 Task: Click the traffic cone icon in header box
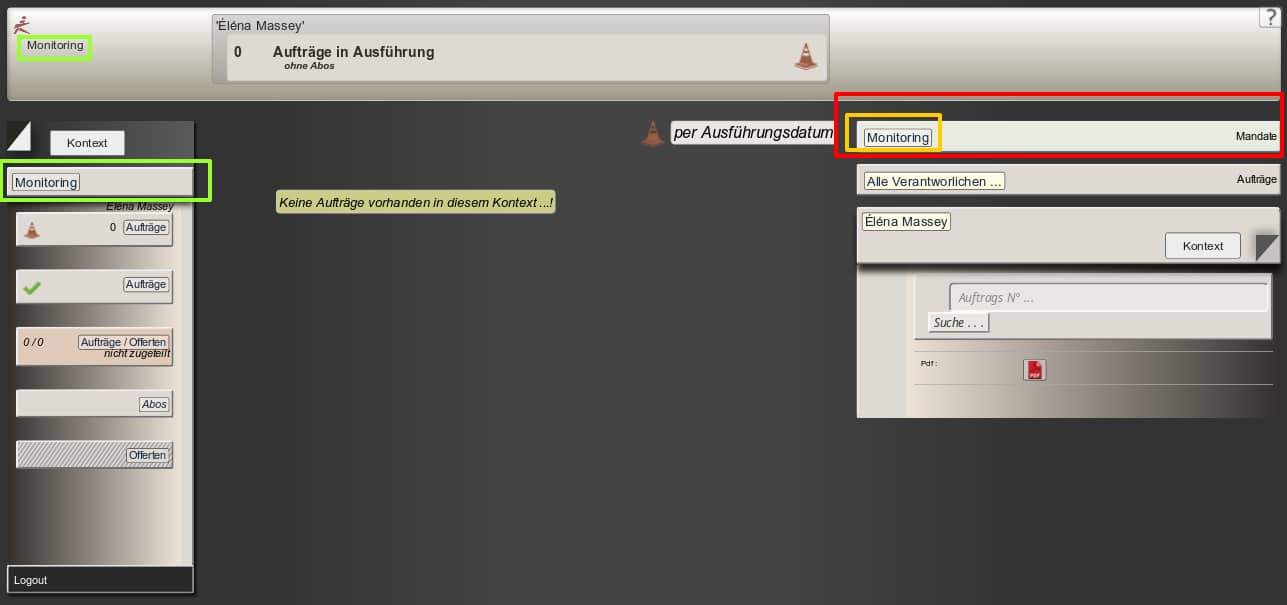pyautogui.click(x=805, y=56)
